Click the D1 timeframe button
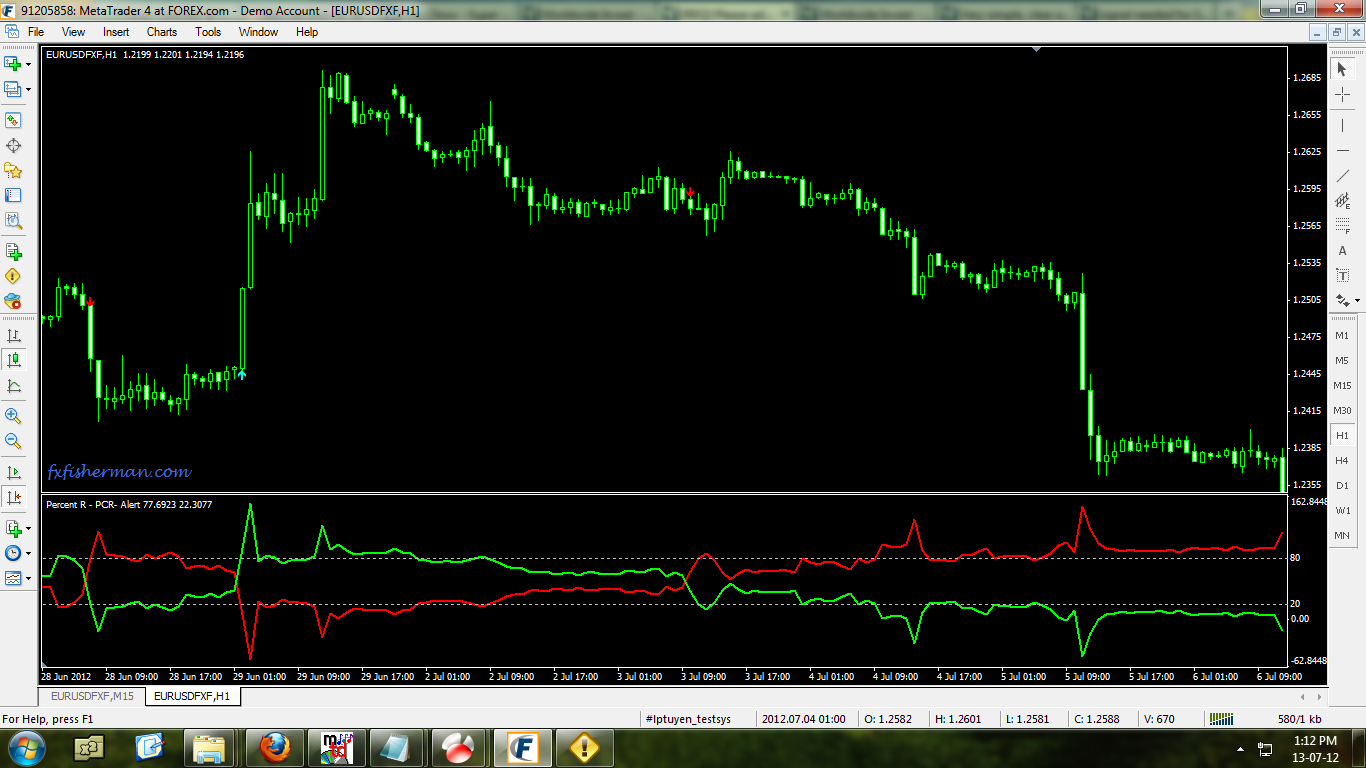 (x=1342, y=485)
